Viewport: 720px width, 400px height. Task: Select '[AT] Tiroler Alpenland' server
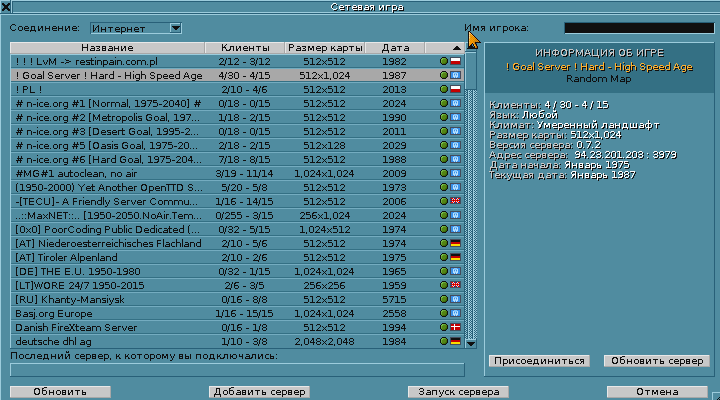[x=237, y=257]
